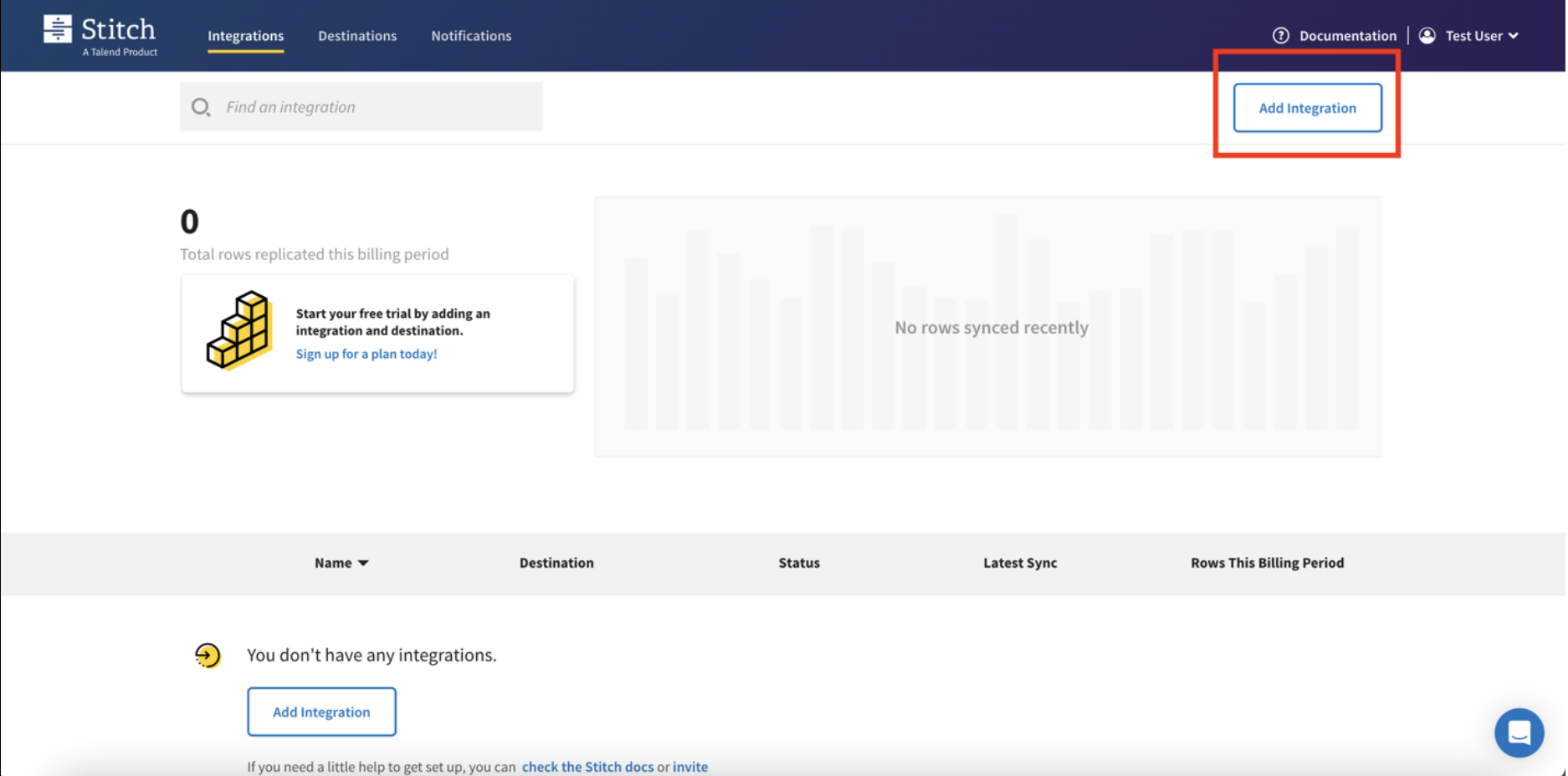The width and height of the screenshot is (1568, 776).
Task: Click the Sign up for a plan today link
Action: click(366, 354)
